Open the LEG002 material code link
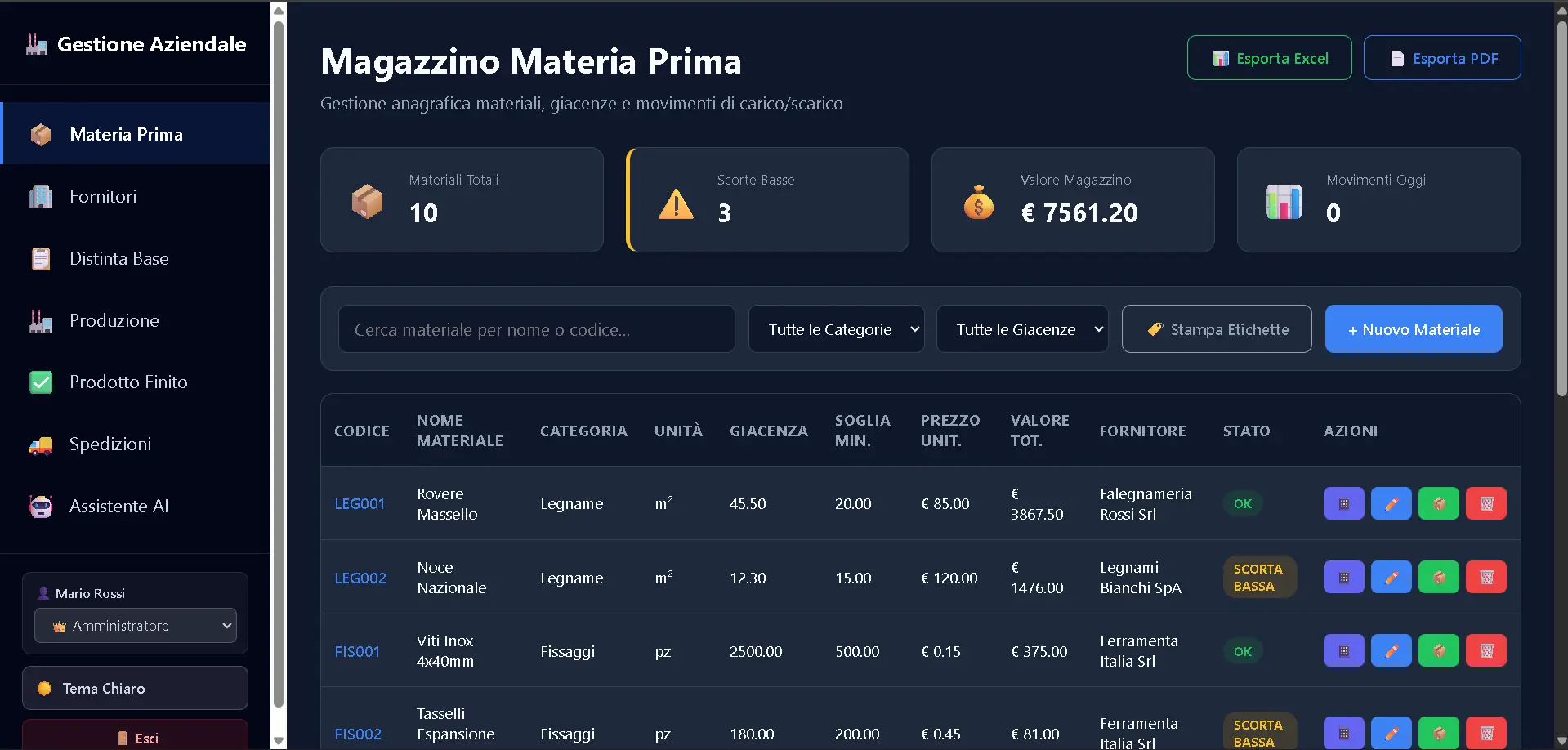Viewport: 1568px width, 750px height. [360, 578]
